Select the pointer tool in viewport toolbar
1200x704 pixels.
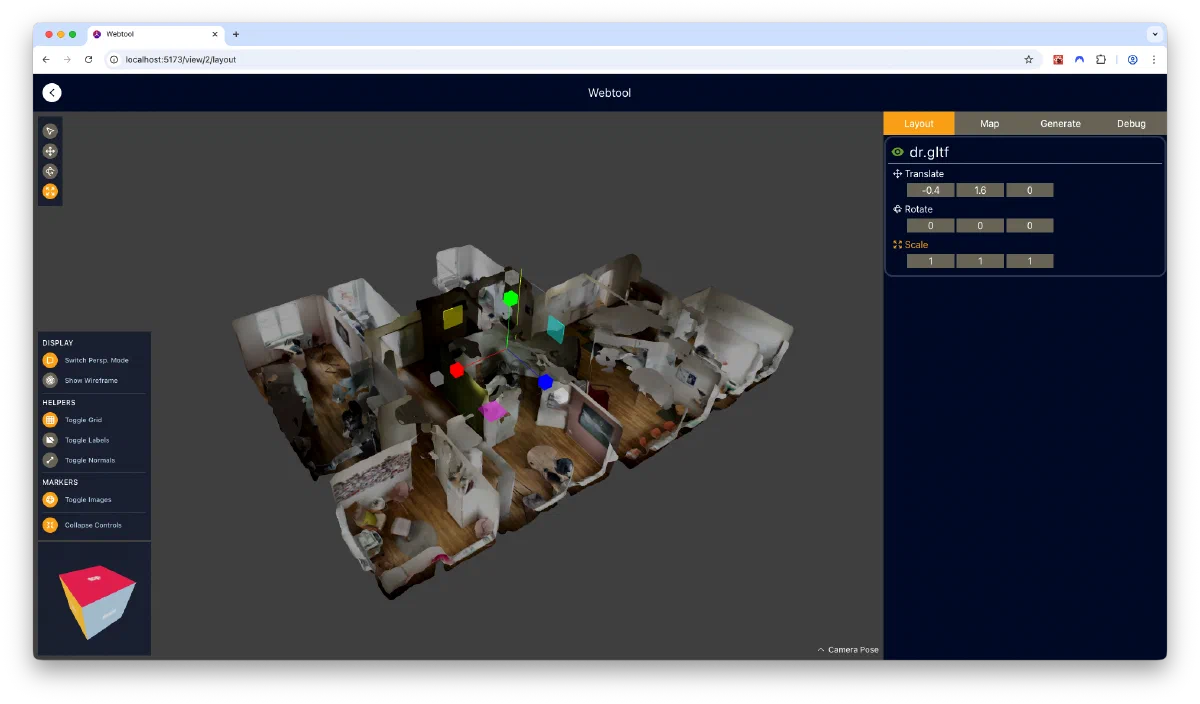50,131
